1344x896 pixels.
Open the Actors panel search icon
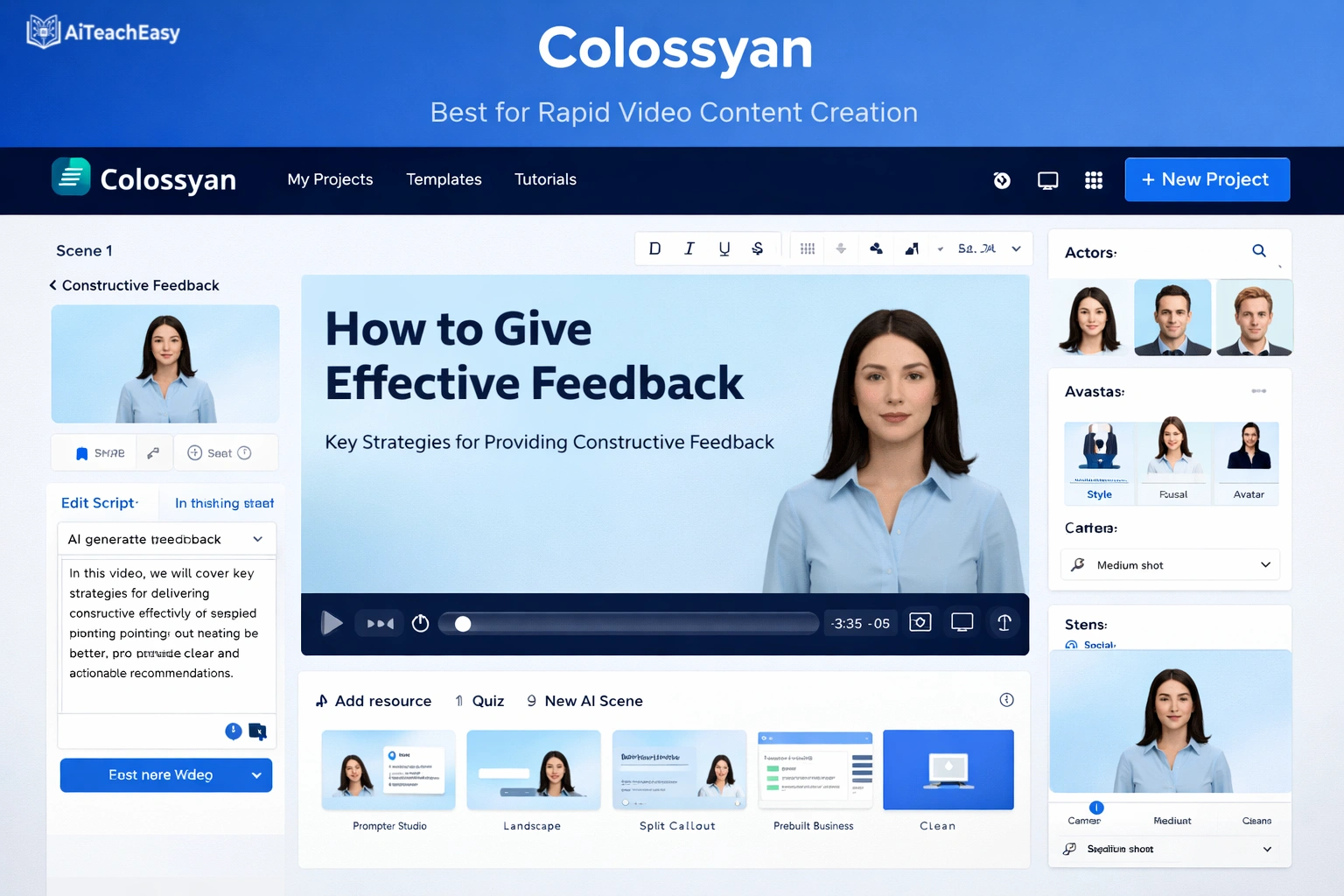tap(1259, 251)
